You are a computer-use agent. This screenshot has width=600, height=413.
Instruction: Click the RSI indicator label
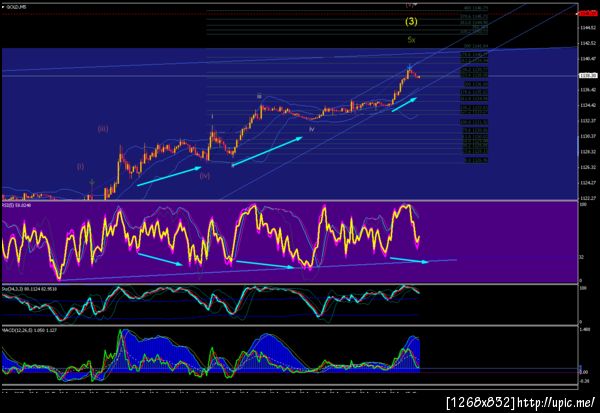(17, 206)
